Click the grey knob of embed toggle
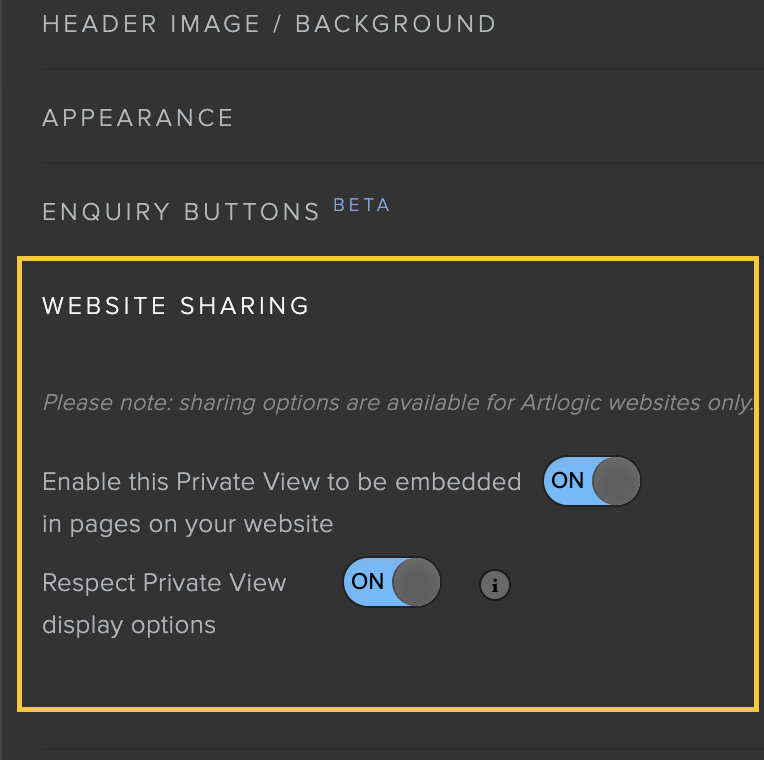 [616, 481]
